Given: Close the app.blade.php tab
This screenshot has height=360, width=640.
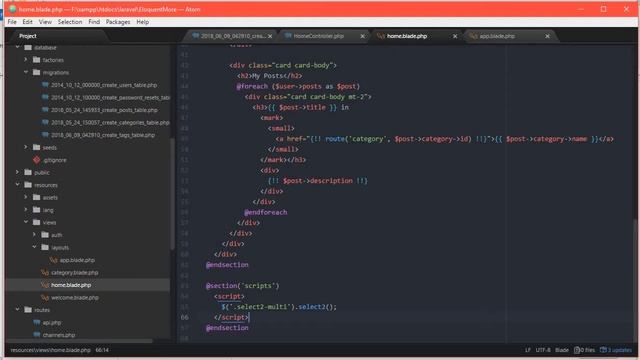Looking at the screenshot, I should coord(548,36).
